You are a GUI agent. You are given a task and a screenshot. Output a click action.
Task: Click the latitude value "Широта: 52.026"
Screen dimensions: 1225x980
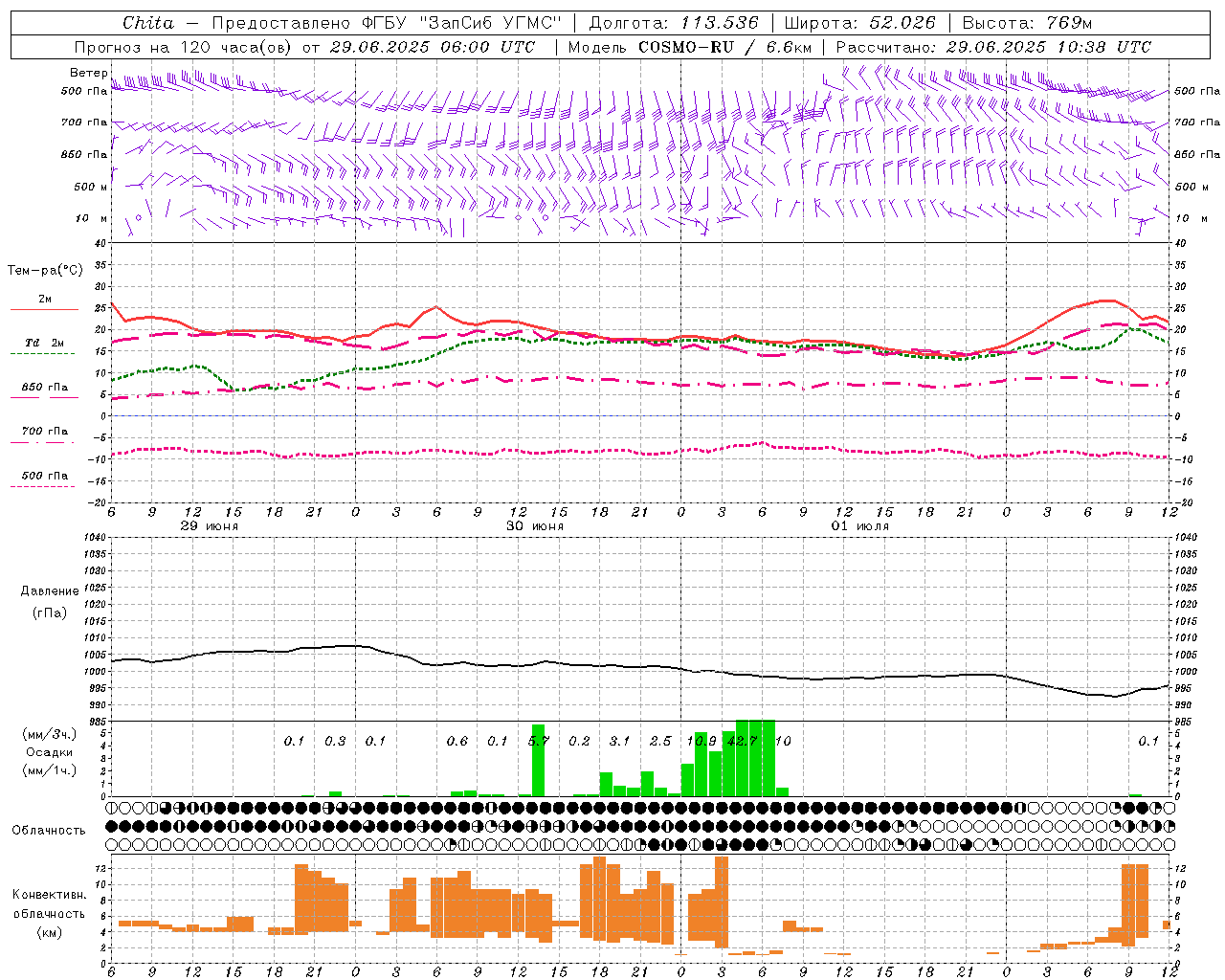coord(859,23)
